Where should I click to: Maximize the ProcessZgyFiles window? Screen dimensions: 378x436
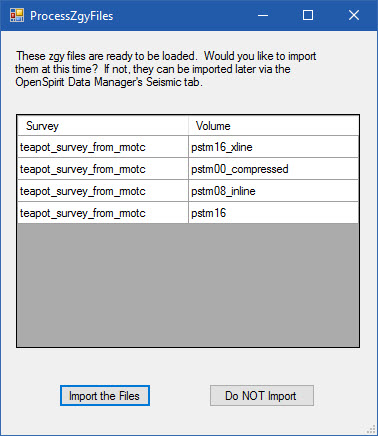(308, 15)
